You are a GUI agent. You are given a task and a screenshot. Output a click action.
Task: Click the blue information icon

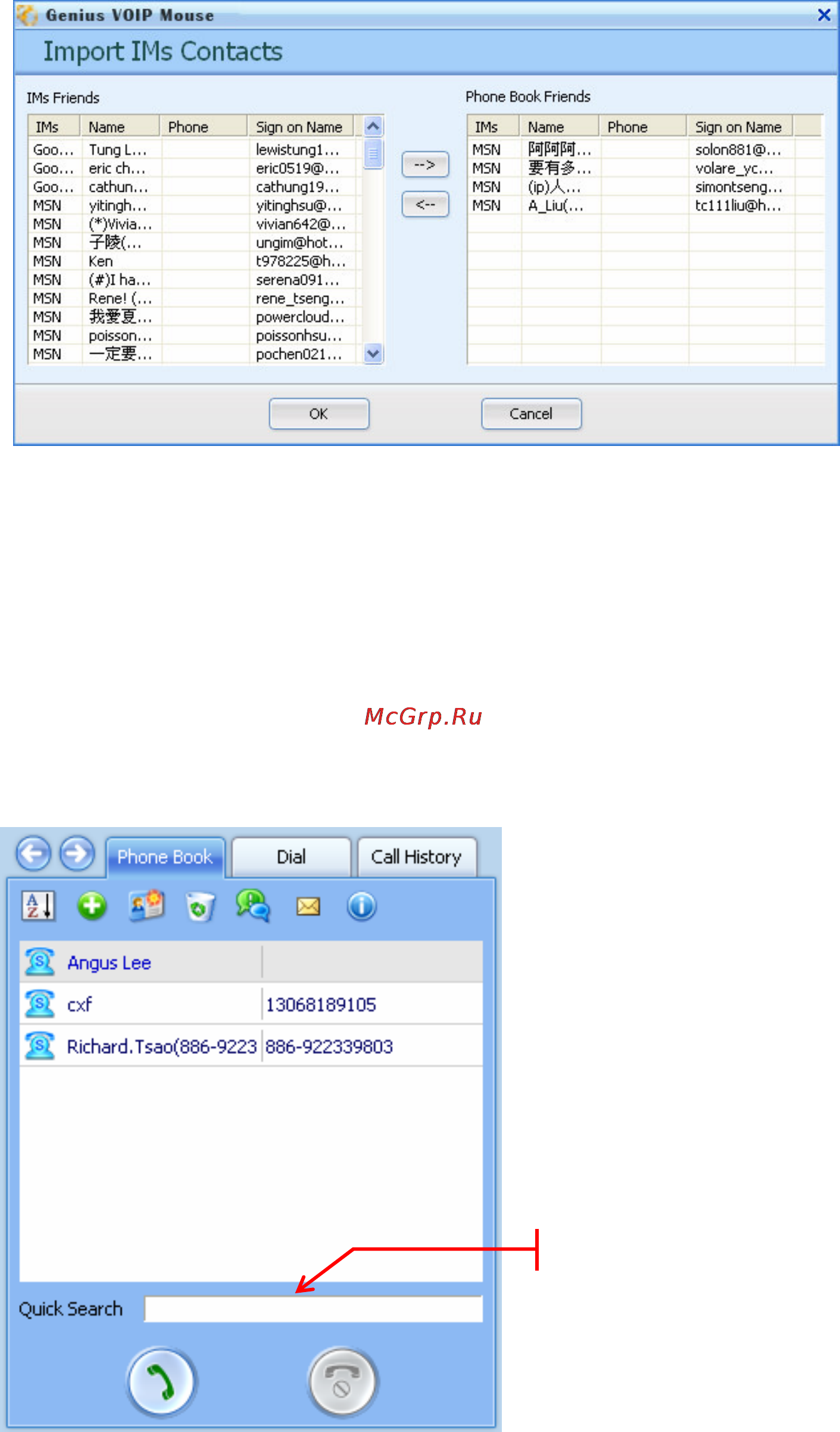pyautogui.click(x=361, y=906)
